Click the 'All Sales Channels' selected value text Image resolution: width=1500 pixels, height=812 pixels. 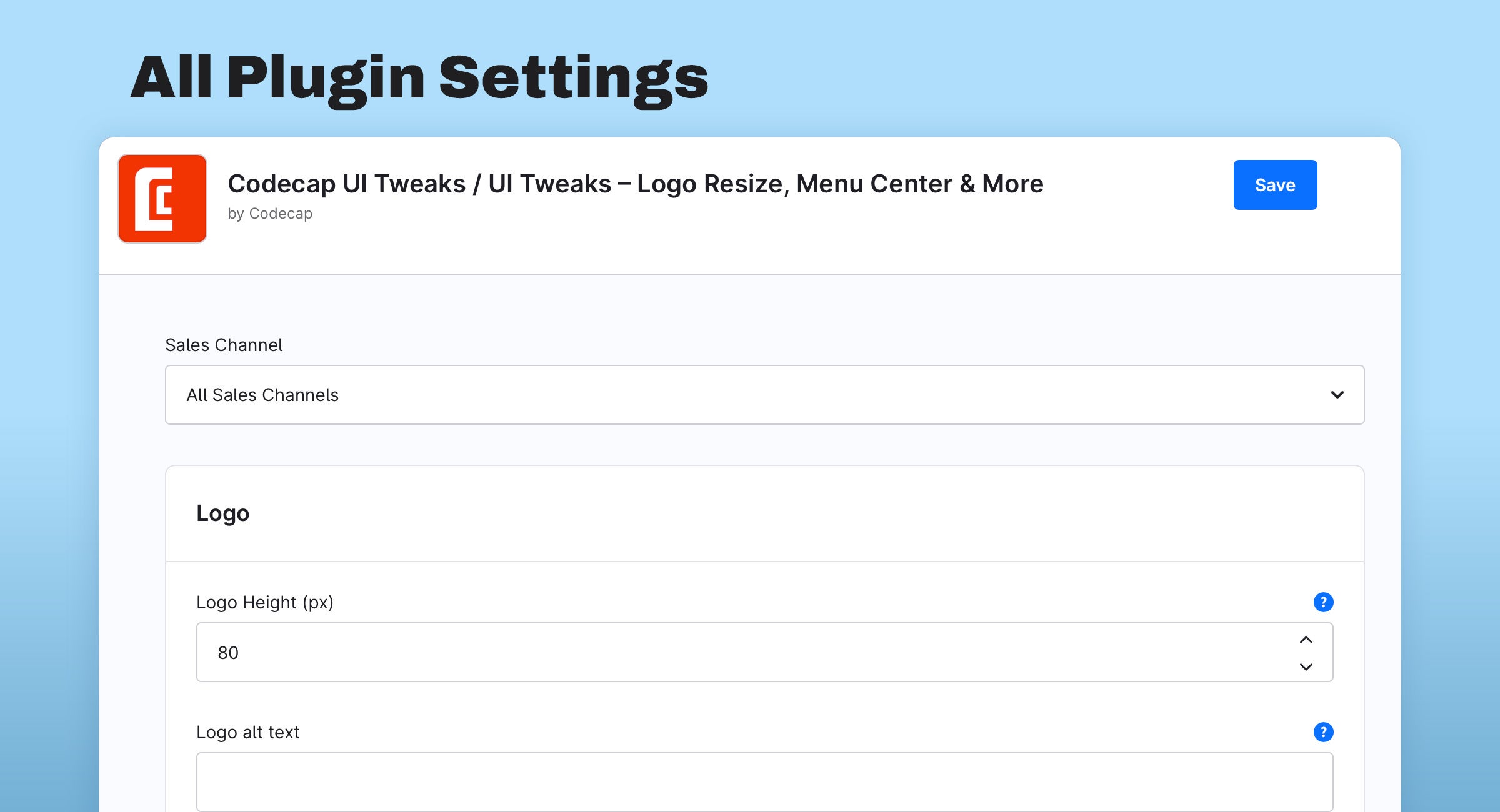pos(262,395)
